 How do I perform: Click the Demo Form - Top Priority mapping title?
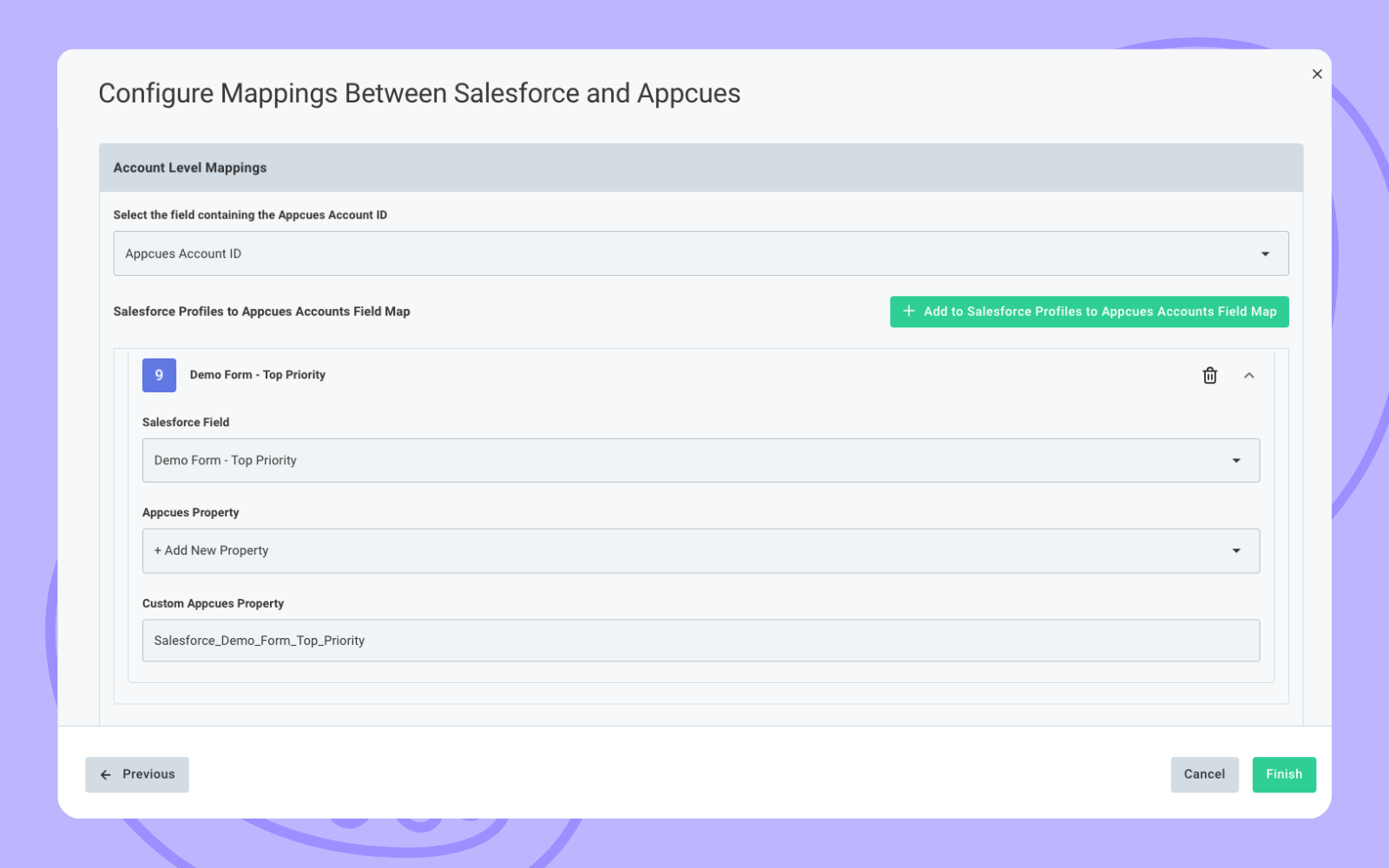[x=258, y=375]
